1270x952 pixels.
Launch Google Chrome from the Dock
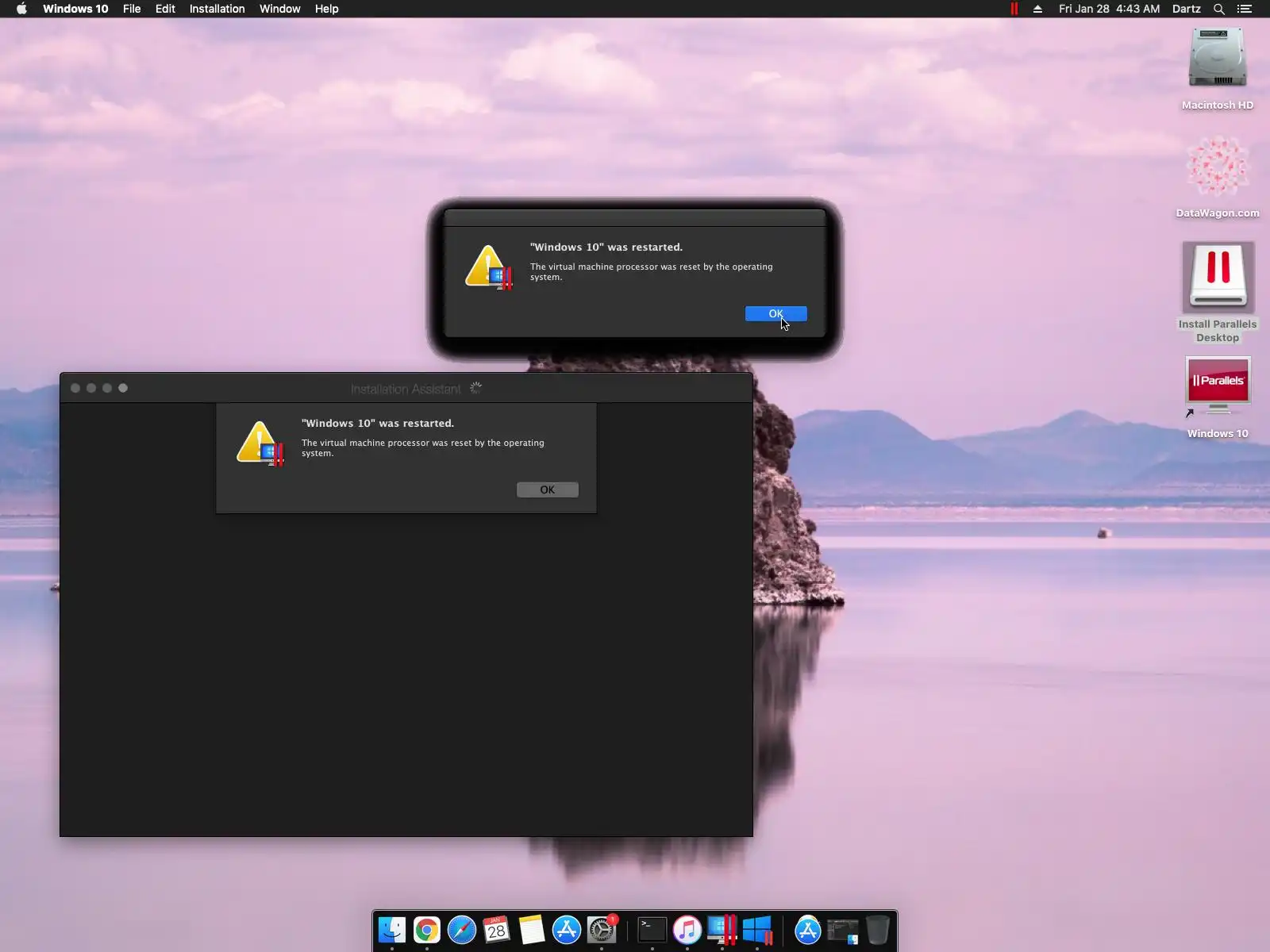(427, 930)
